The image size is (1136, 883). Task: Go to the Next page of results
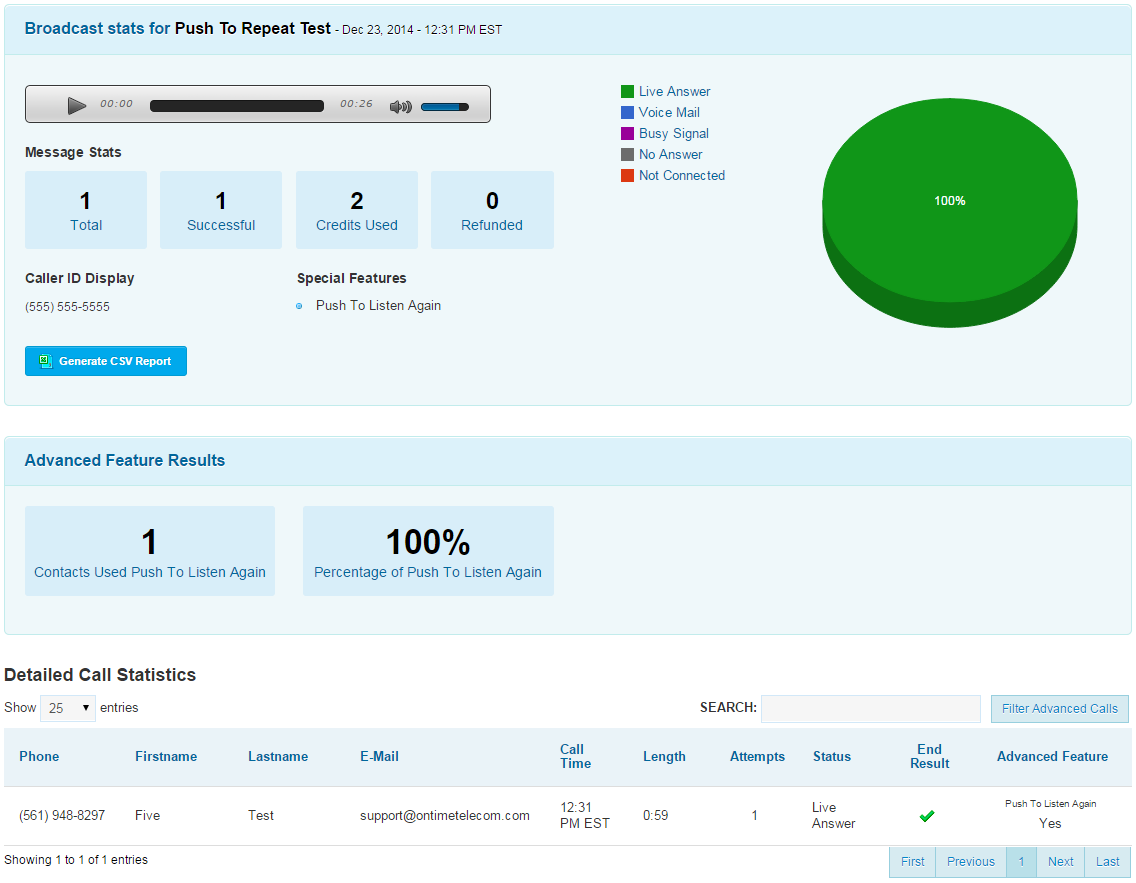point(1061,861)
